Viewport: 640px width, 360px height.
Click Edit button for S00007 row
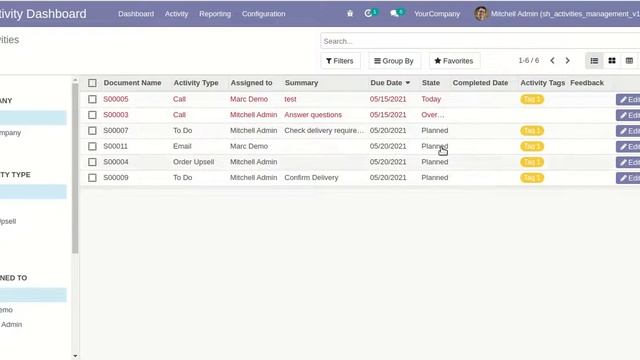628,131
